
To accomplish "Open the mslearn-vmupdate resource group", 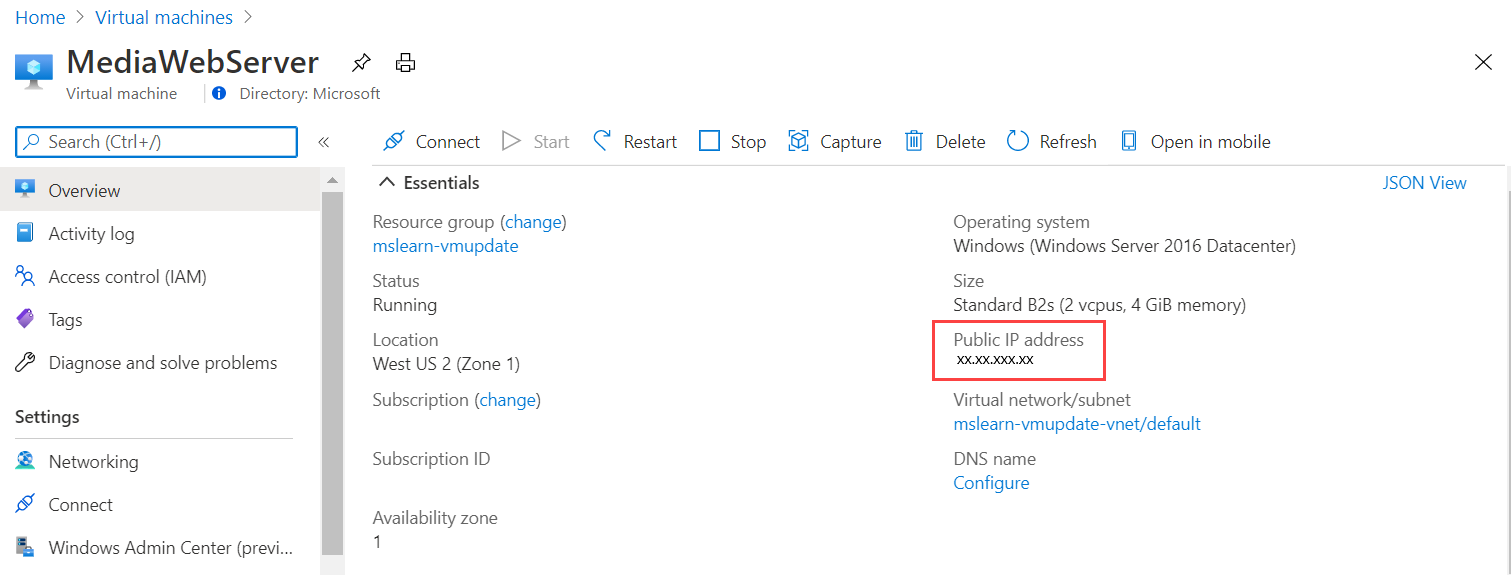I will [x=445, y=246].
